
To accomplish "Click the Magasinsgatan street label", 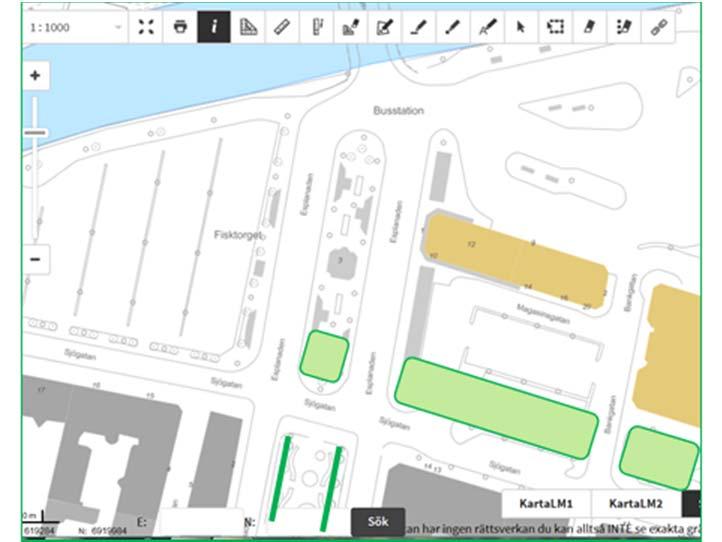I will point(543,314).
